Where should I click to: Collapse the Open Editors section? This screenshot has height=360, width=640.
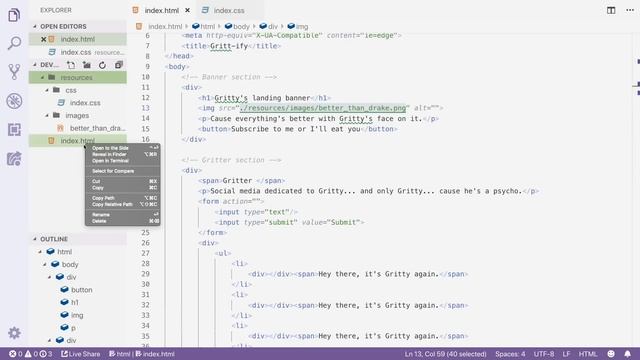tap(35, 27)
